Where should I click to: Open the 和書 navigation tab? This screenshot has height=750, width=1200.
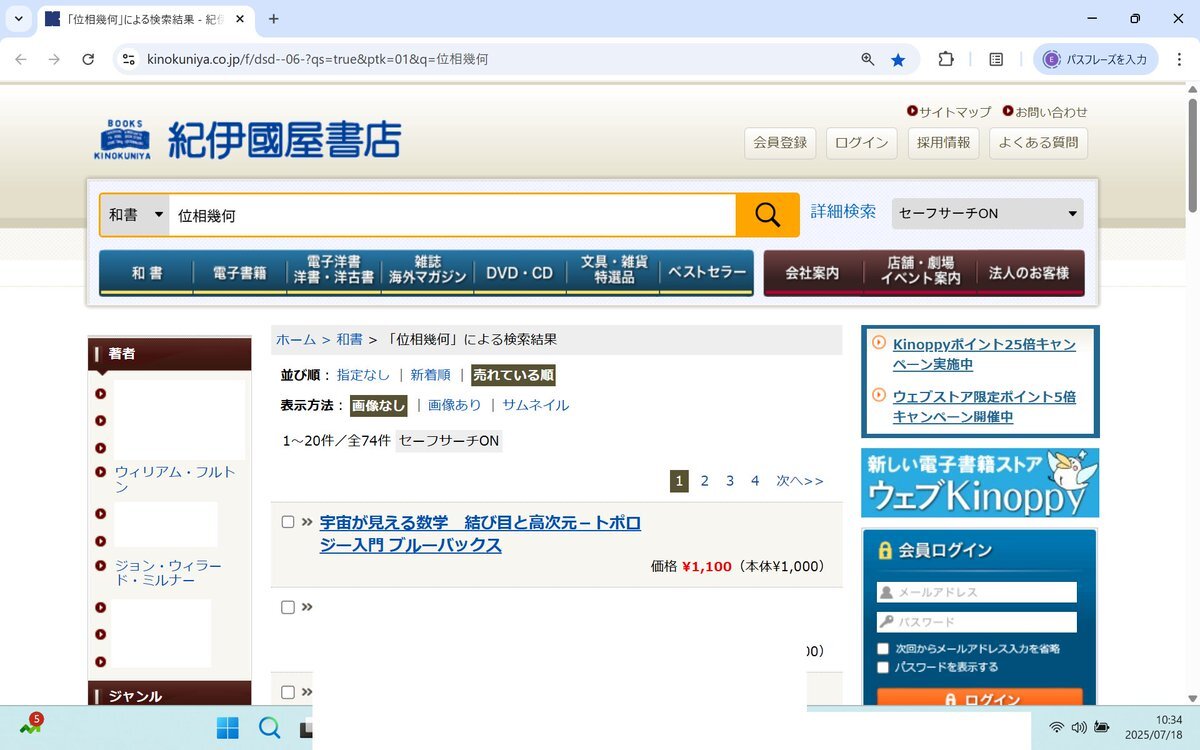pos(147,273)
